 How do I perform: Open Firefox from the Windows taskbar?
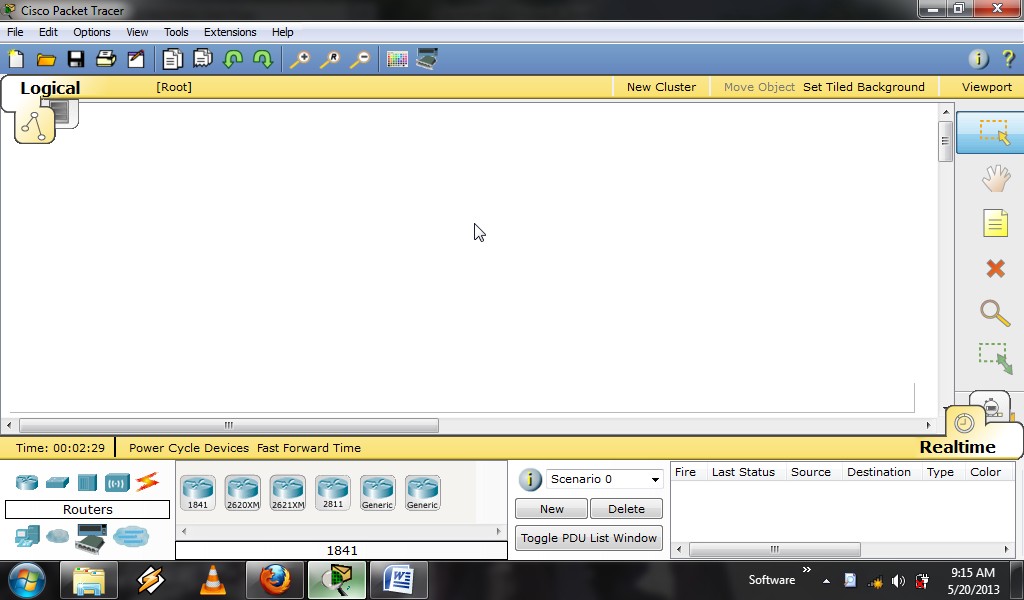click(x=274, y=580)
